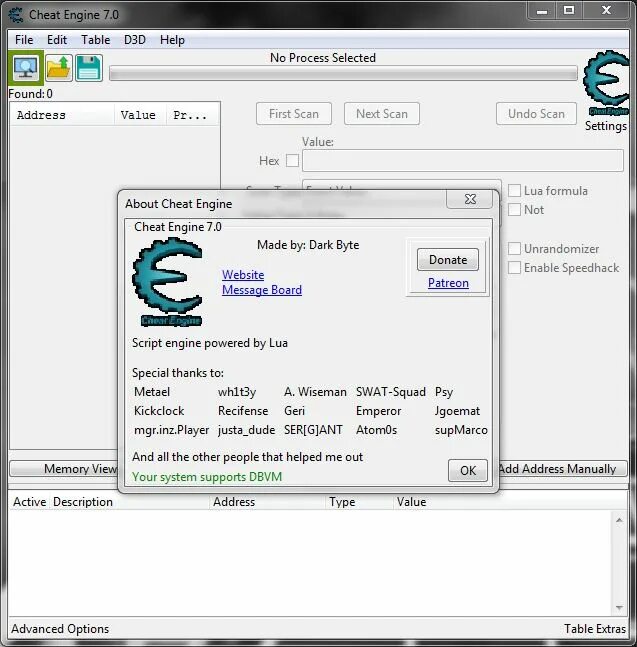This screenshot has height=647, width=637.
Task: Click "Script engine powered by Lua" text
Action: pyautogui.click(x=210, y=343)
